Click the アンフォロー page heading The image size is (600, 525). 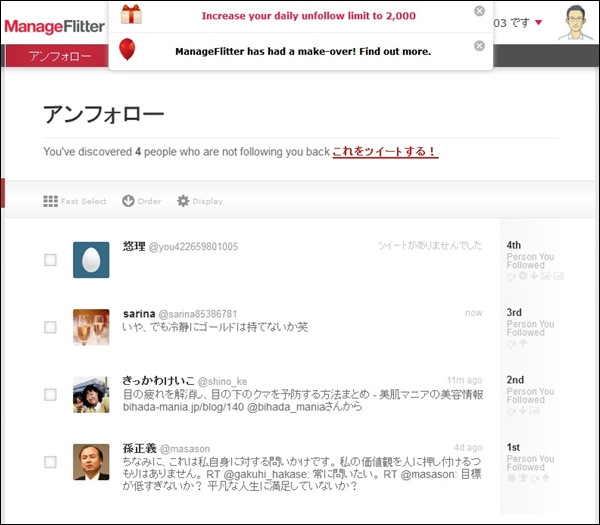[x=104, y=114]
